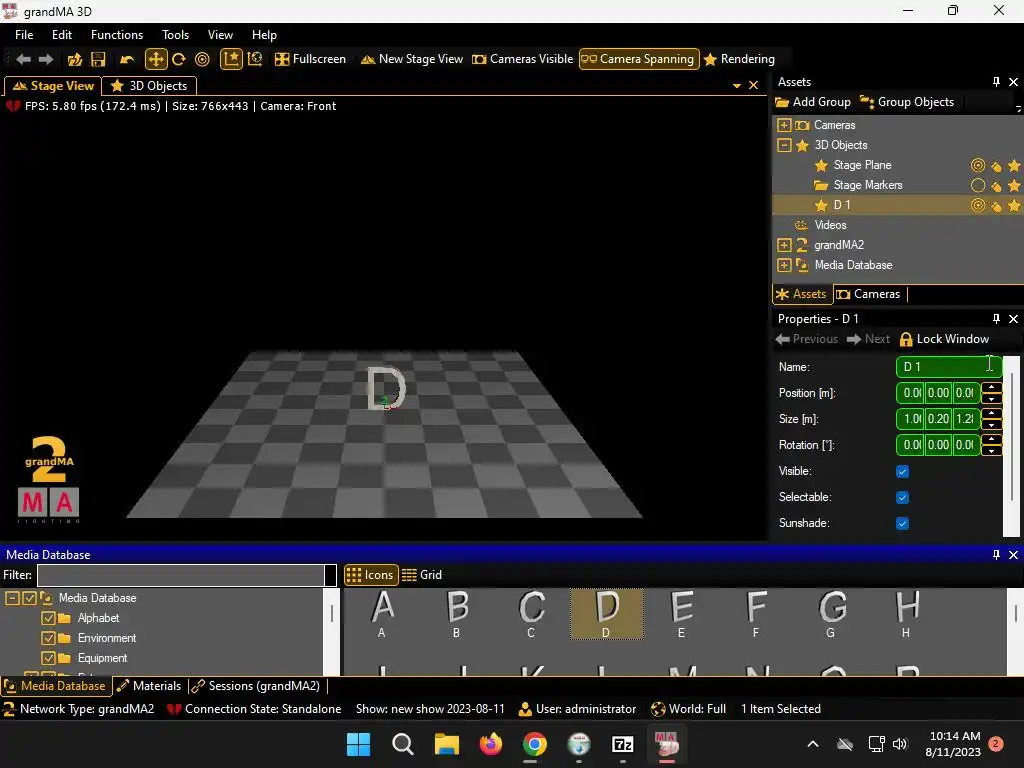
Task: Toggle the Equipment folder checkbox
Action: 48,658
